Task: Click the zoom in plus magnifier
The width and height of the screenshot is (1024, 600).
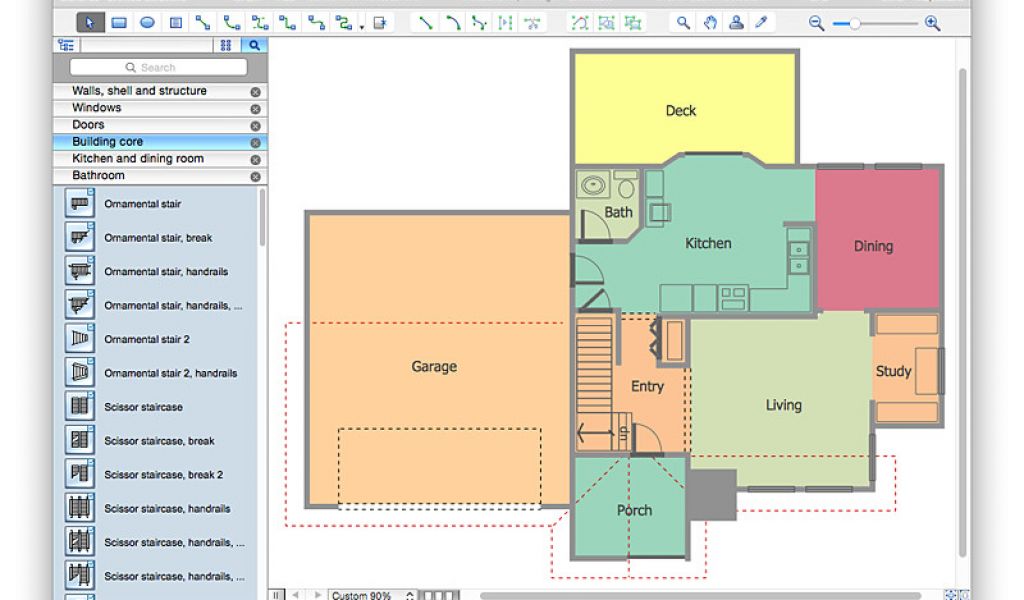Action: (x=932, y=23)
